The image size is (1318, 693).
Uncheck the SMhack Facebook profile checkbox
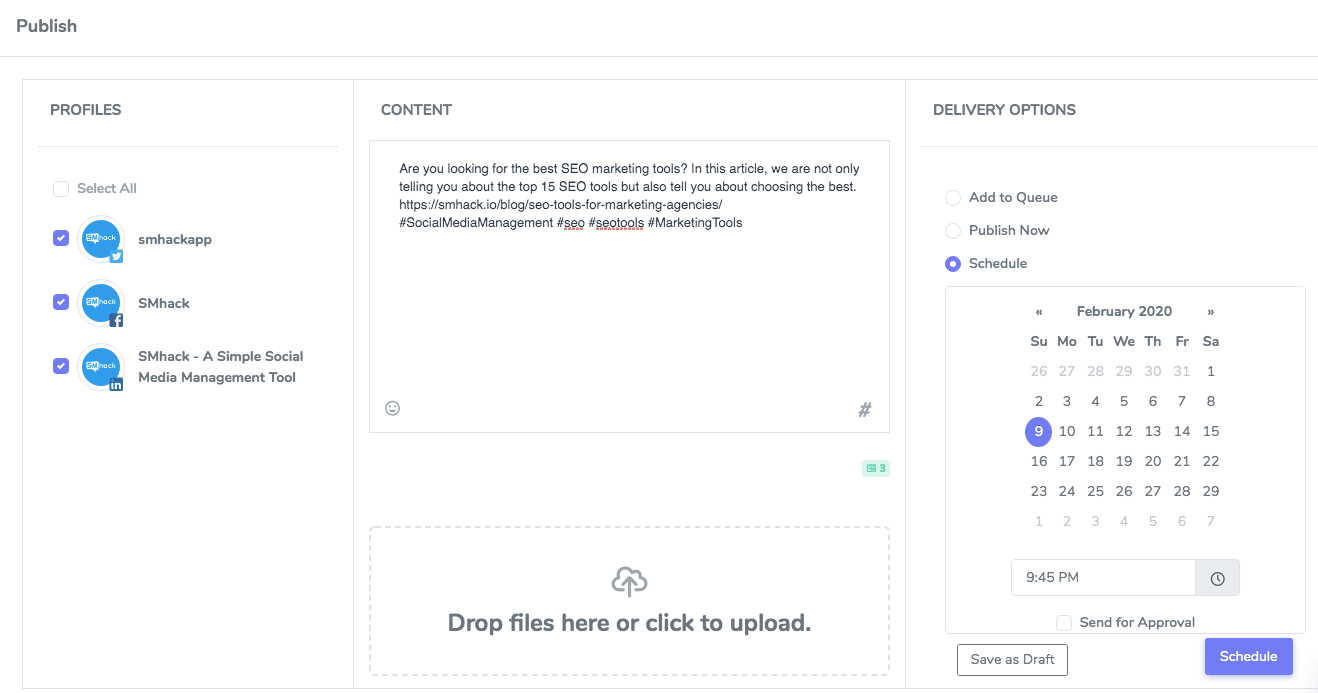coord(61,302)
